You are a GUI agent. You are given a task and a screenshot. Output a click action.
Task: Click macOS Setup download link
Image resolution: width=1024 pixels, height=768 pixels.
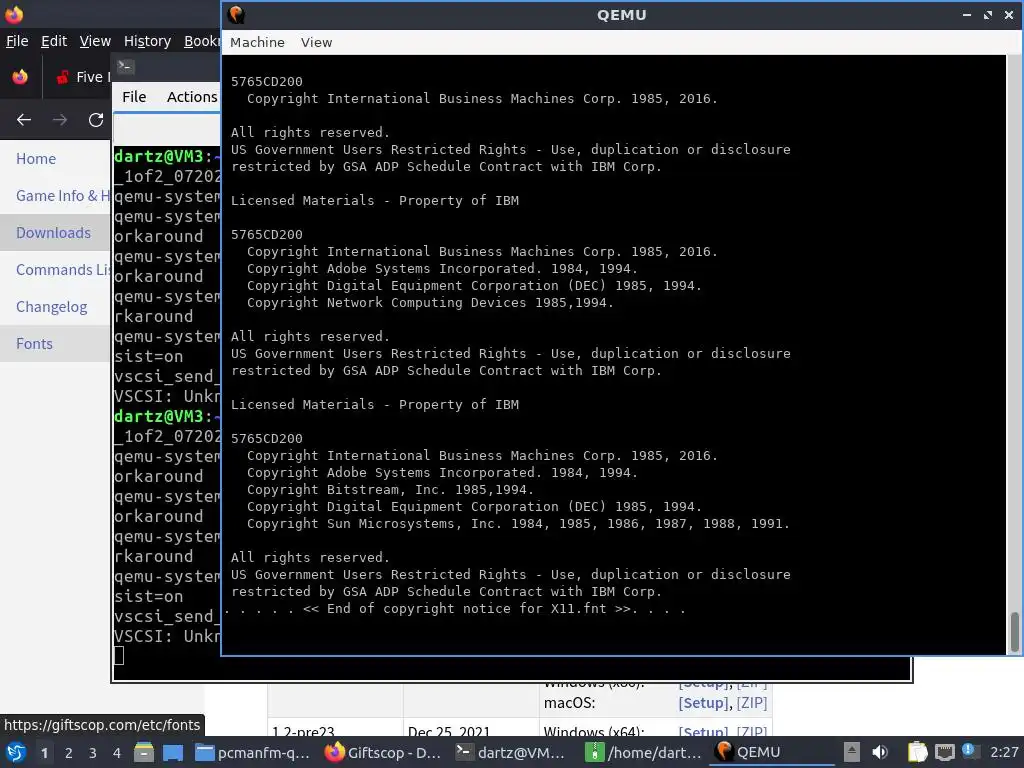pos(703,703)
